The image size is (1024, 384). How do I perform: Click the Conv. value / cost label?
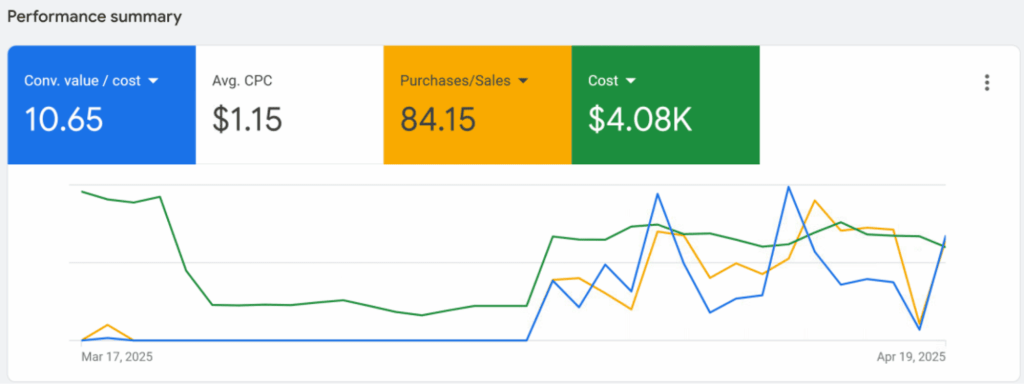pos(82,81)
